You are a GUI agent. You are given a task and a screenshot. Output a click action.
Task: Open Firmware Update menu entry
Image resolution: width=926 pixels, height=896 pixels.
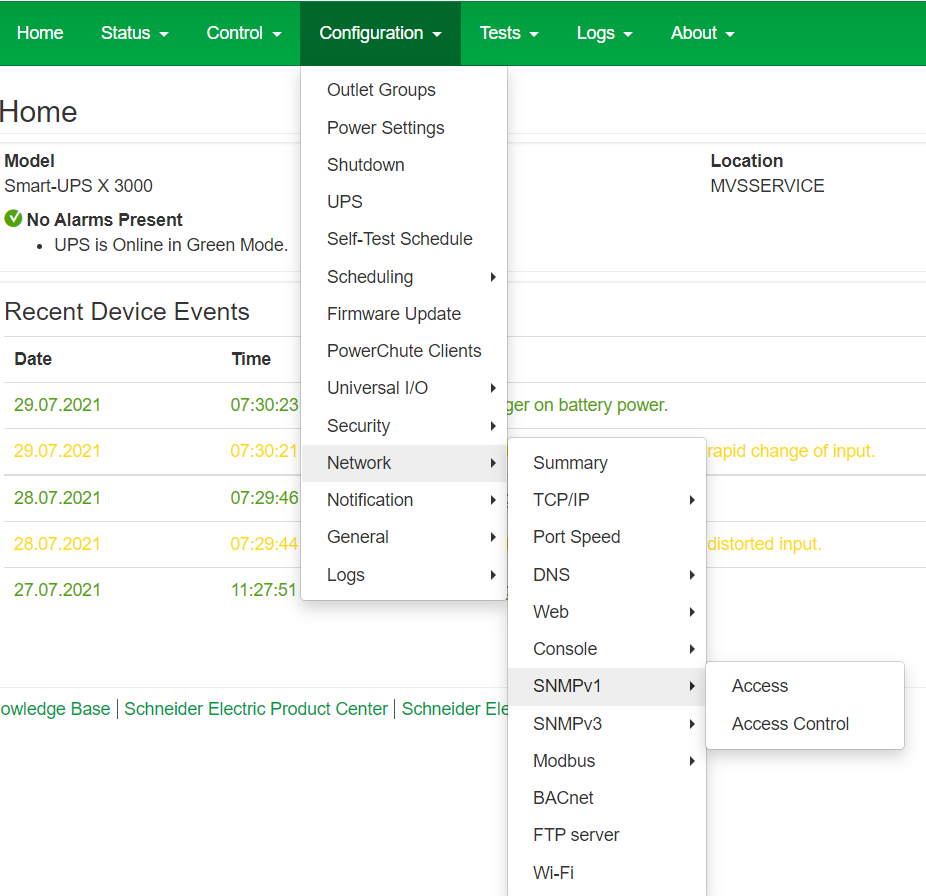coord(405,314)
